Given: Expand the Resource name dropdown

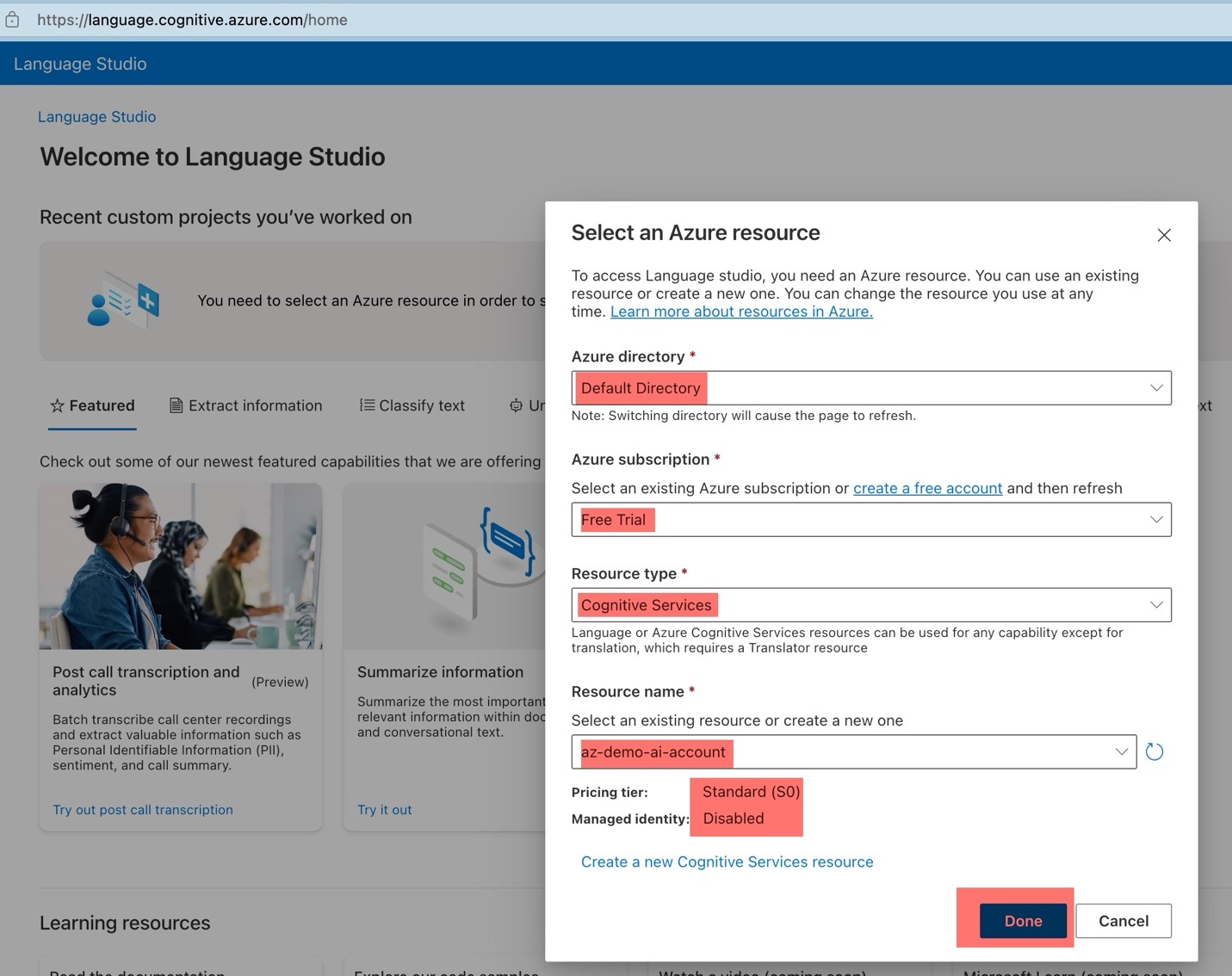Looking at the screenshot, I should pyautogui.click(x=1122, y=751).
